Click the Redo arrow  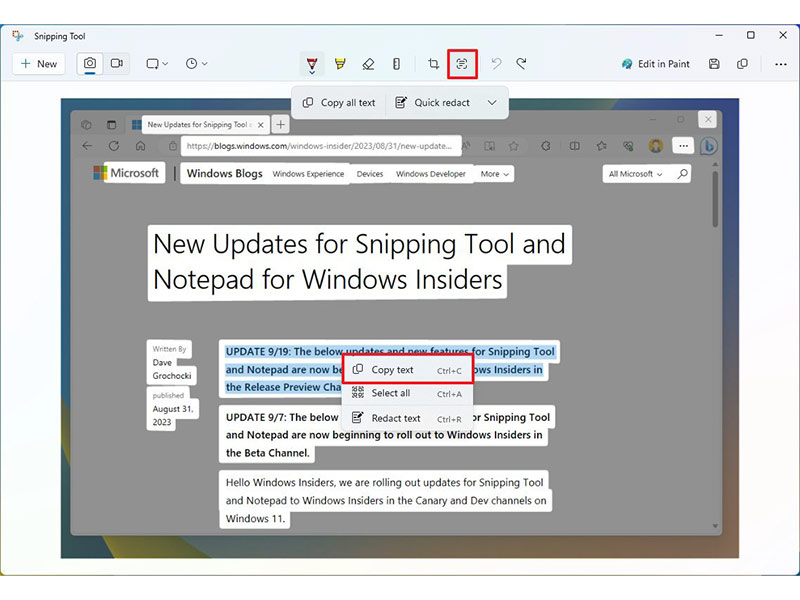click(521, 64)
